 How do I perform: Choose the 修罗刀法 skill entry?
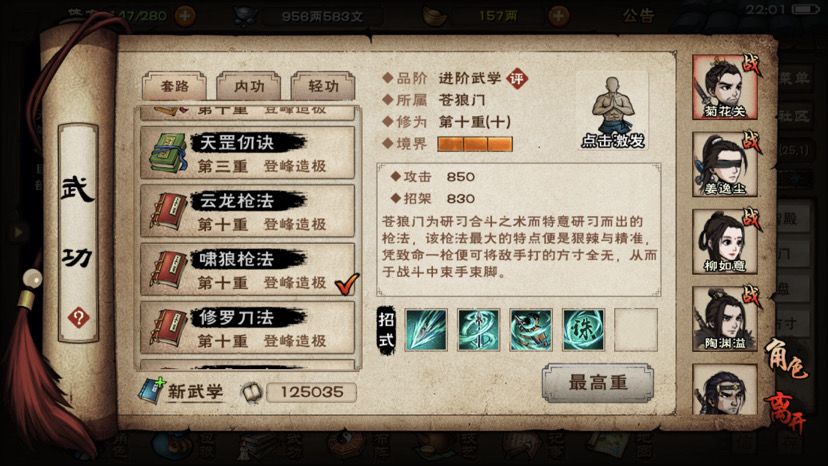click(248, 328)
